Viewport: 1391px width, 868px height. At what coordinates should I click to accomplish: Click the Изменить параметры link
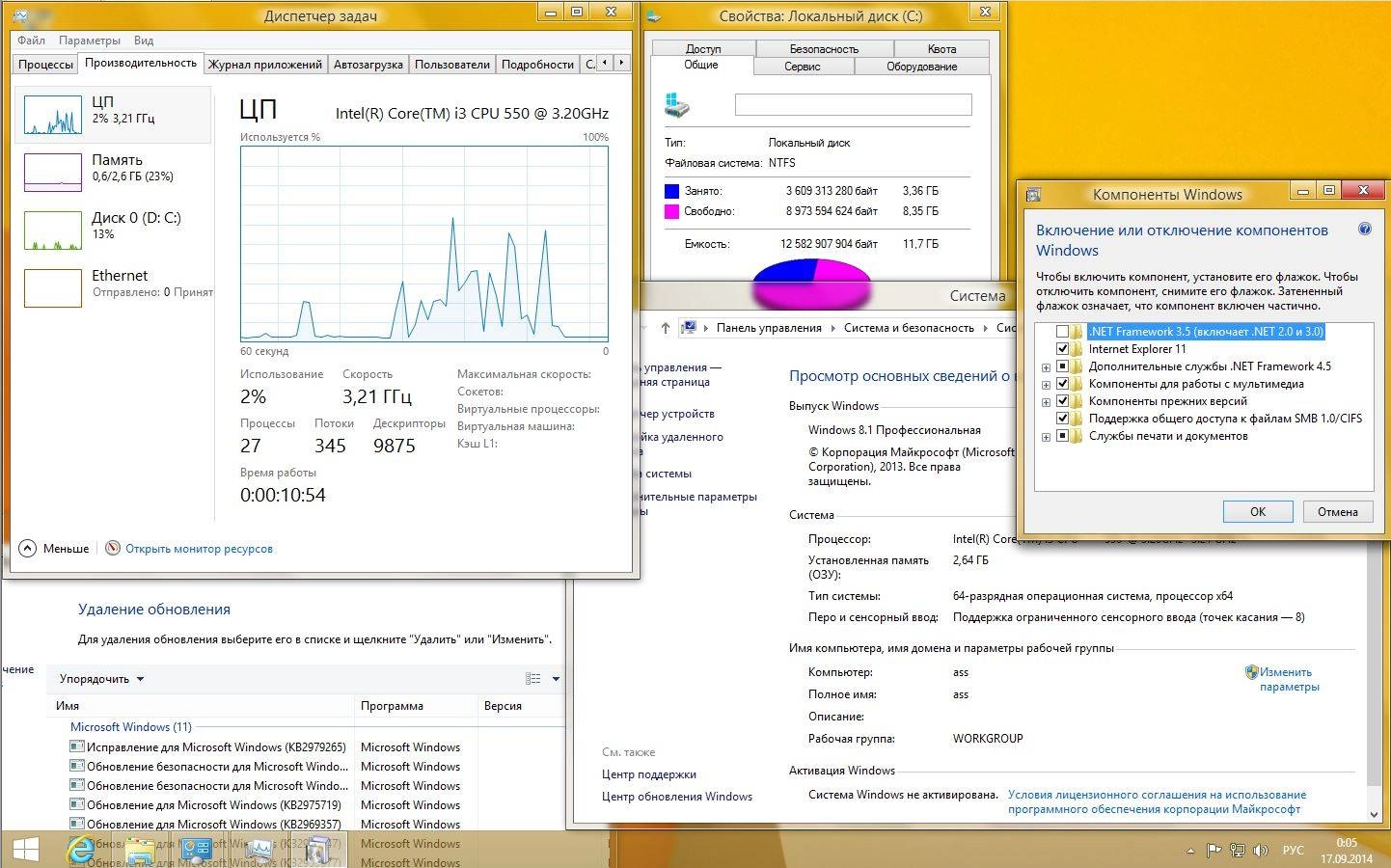[1289, 680]
